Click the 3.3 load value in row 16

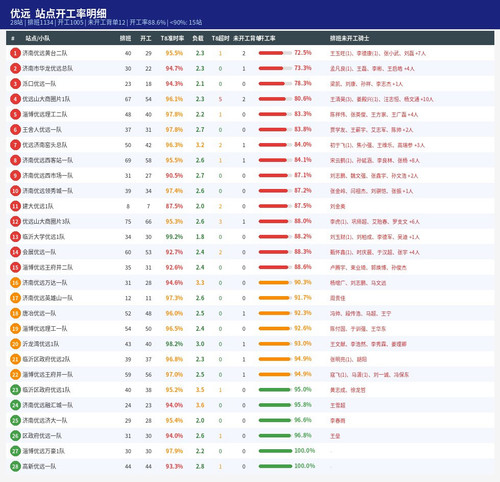click(x=200, y=283)
